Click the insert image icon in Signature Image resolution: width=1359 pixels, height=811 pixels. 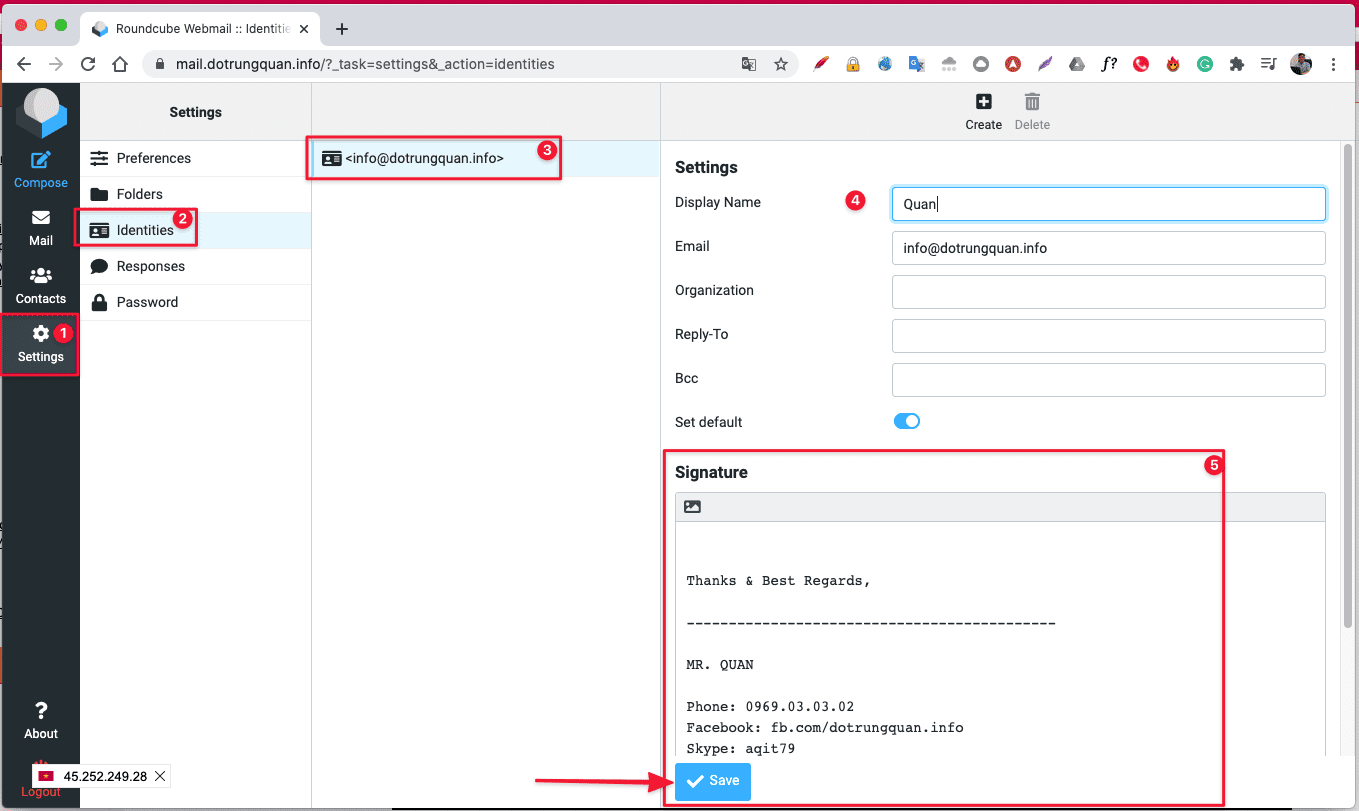point(692,507)
